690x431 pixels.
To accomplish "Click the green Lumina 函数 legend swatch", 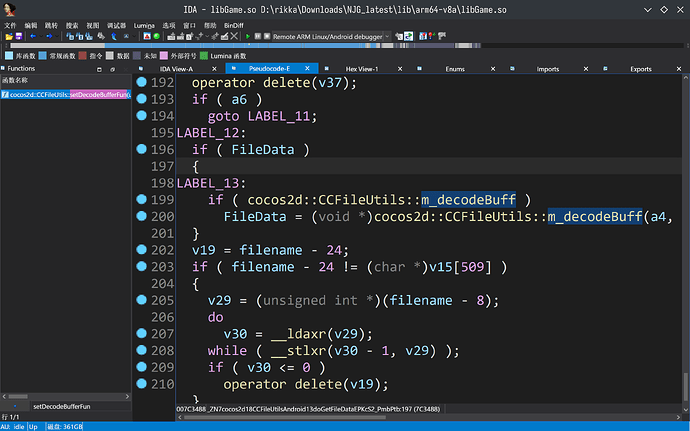I will point(204,55).
